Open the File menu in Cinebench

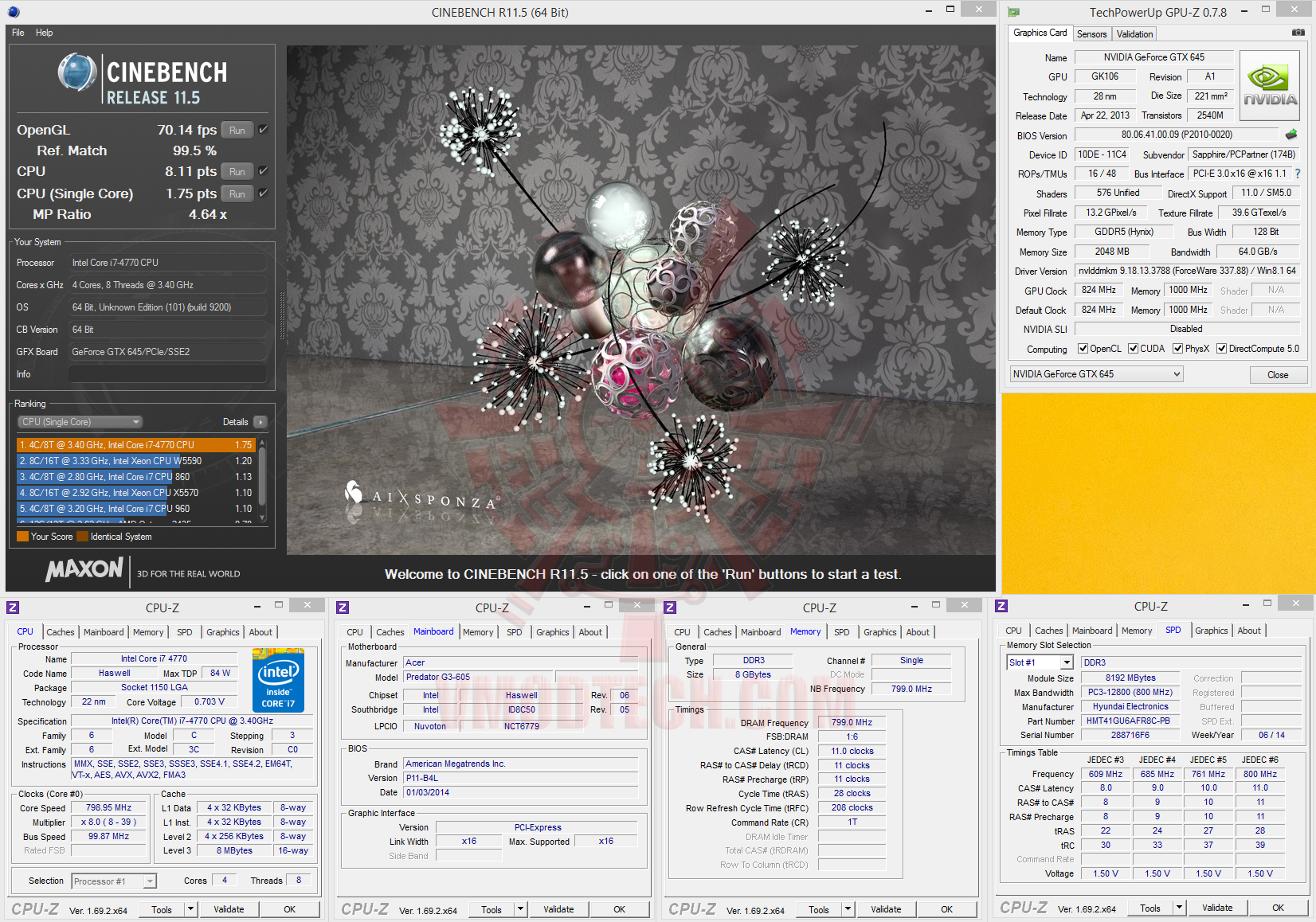(x=18, y=33)
